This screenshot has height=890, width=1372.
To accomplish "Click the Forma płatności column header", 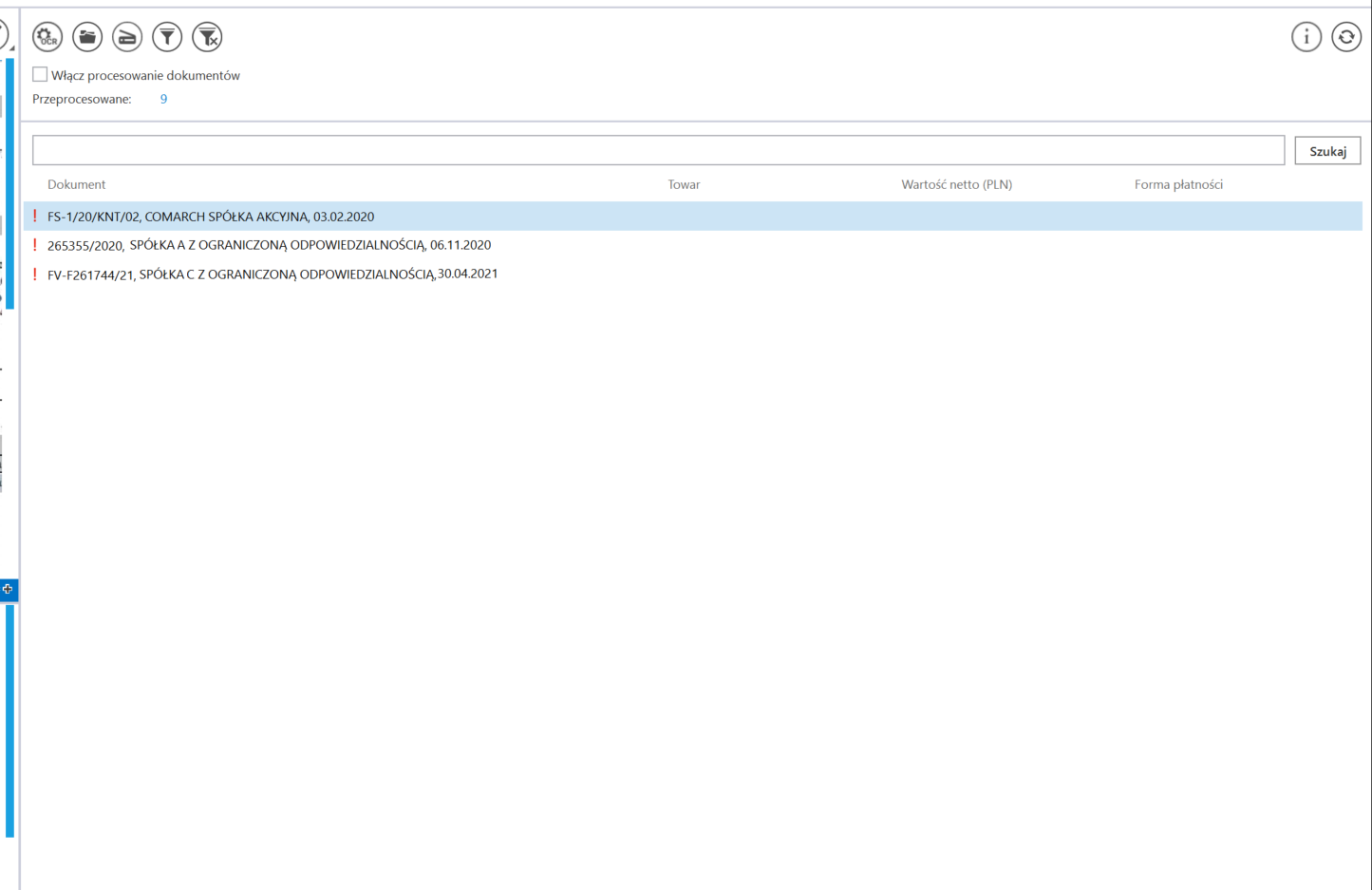I will [x=1178, y=184].
